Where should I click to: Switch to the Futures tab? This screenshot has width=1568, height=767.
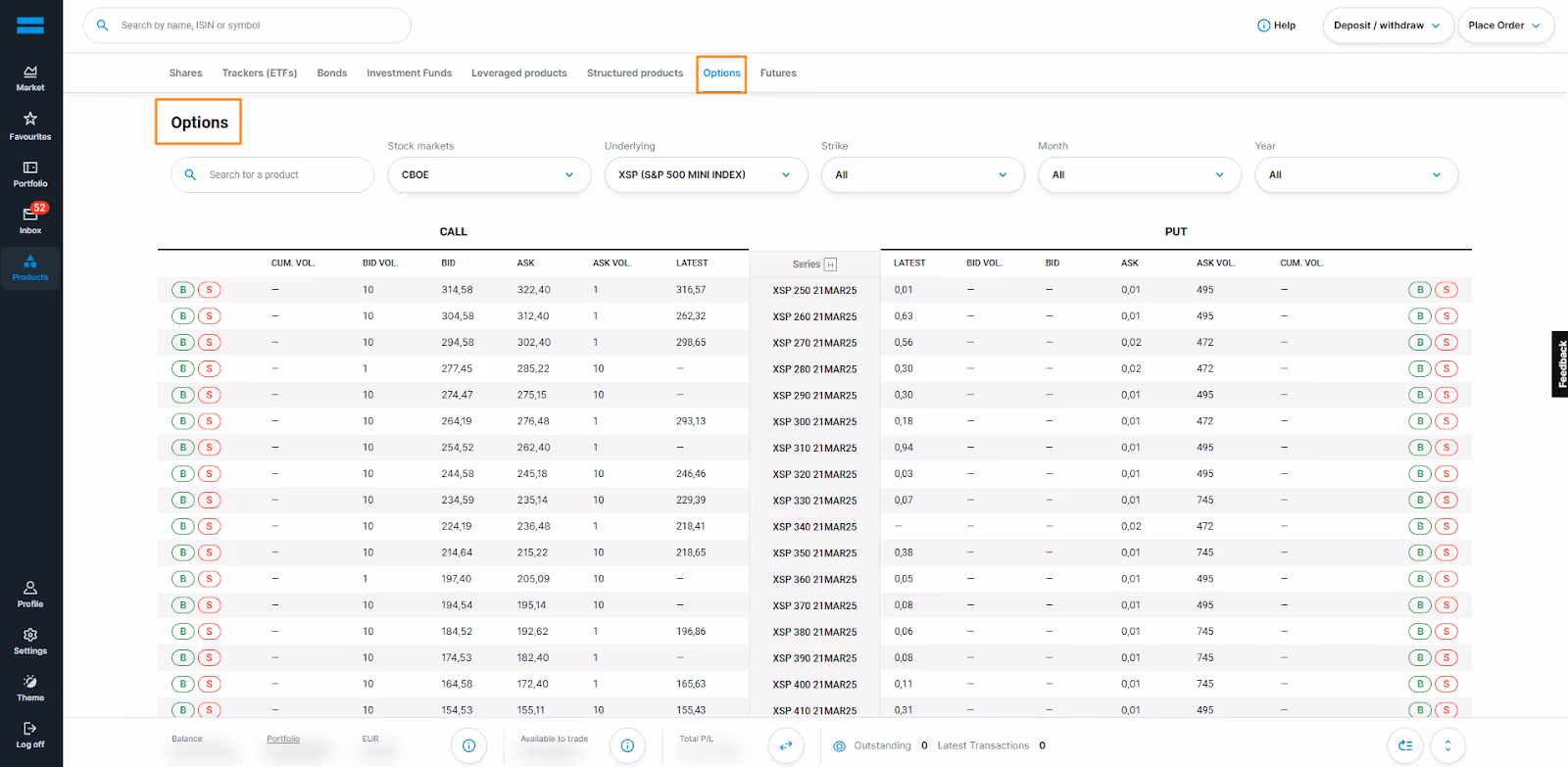pos(778,73)
